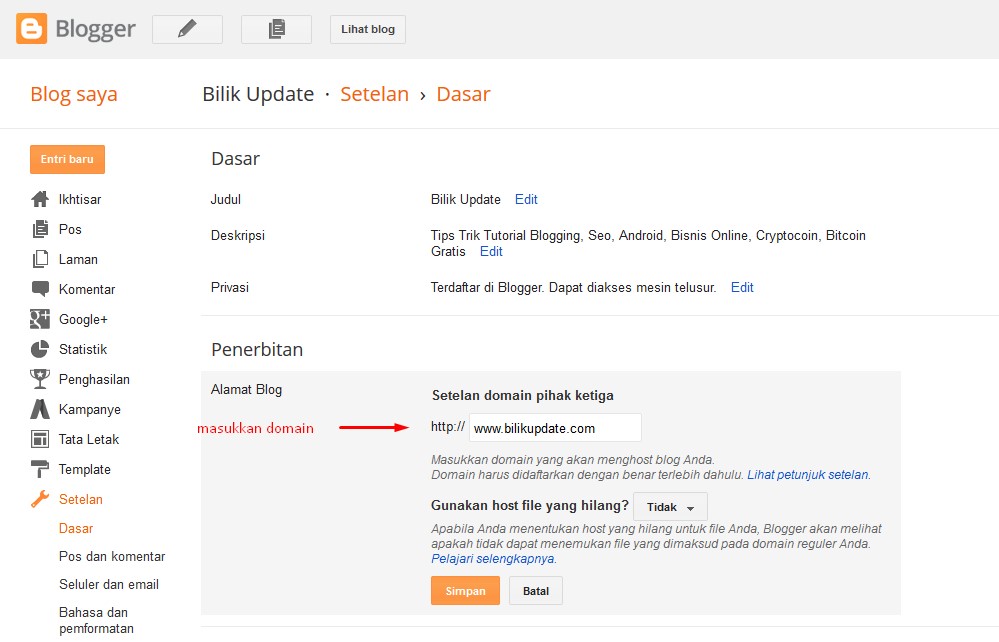Click the Pos documents icon
The height and width of the screenshot is (642, 999).
[40, 229]
